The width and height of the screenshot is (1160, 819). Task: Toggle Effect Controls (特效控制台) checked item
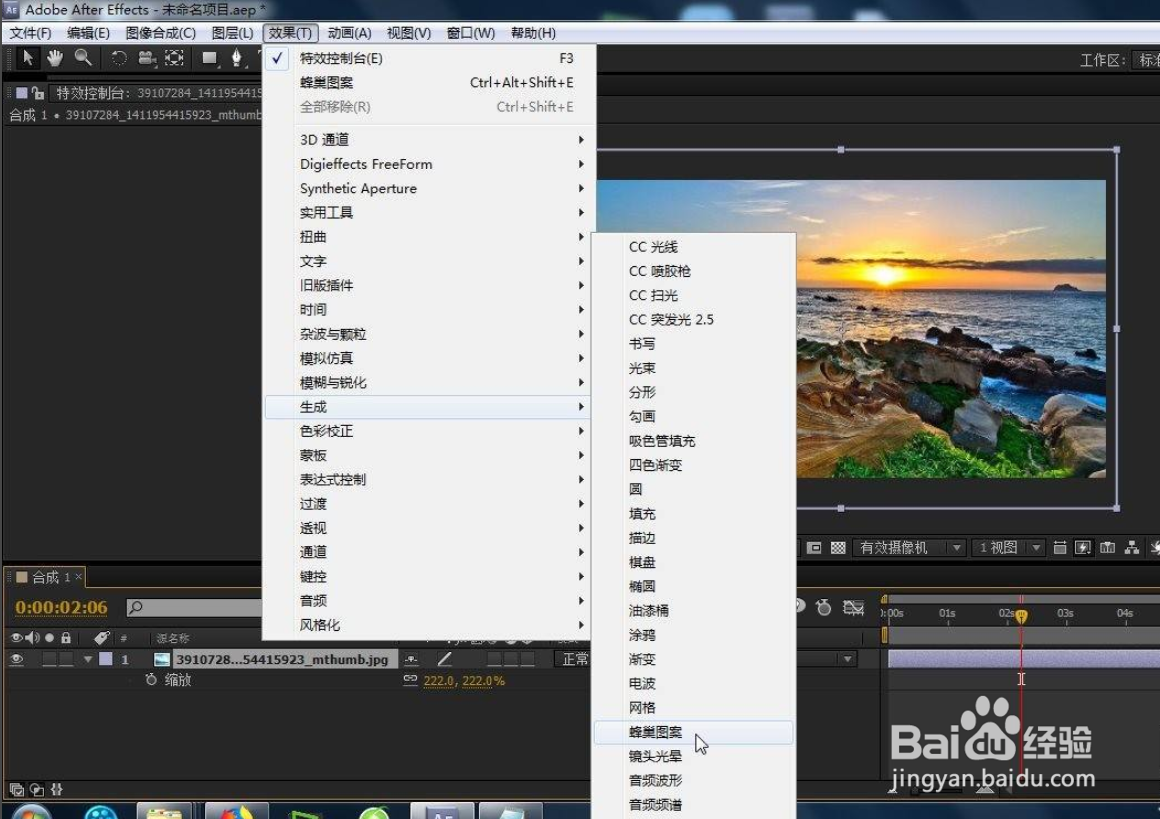430,58
